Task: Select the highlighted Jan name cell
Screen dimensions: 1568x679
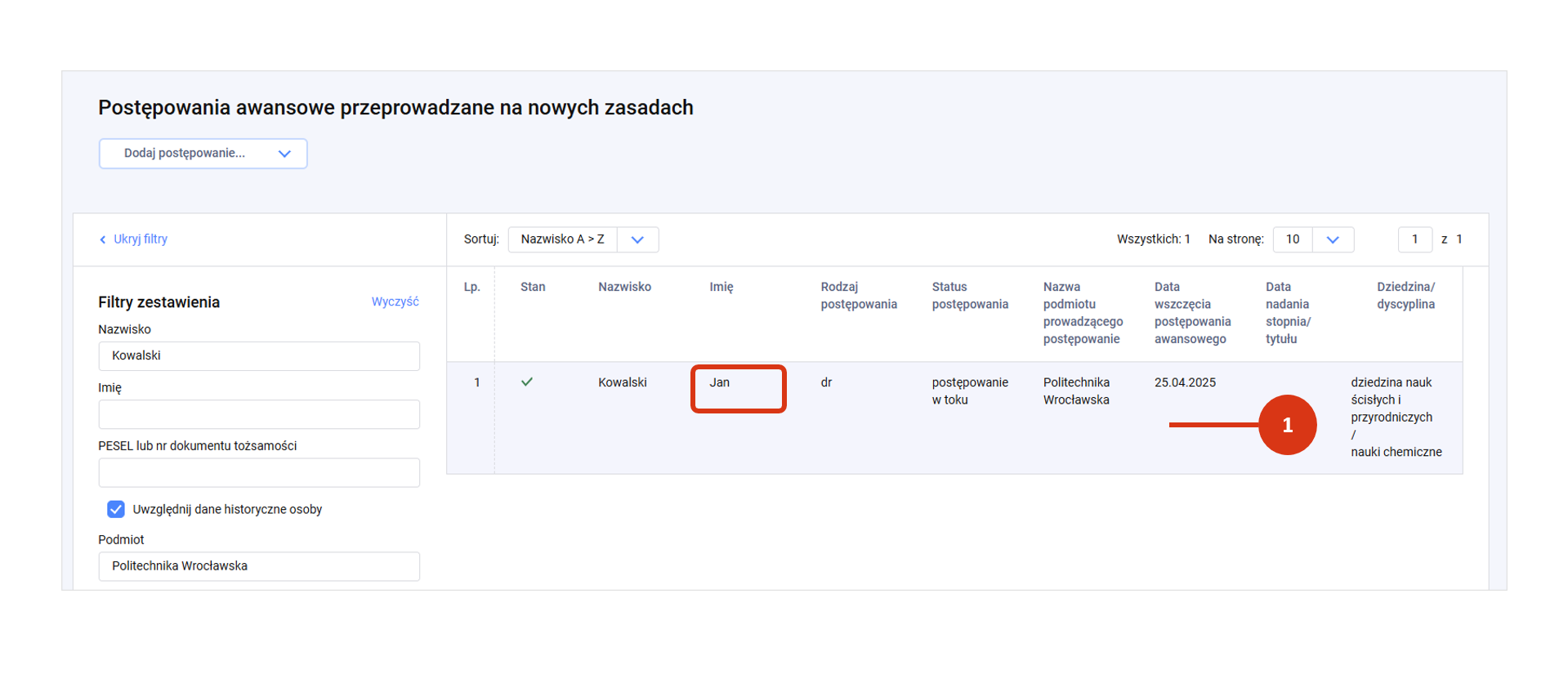Action: tap(738, 388)
